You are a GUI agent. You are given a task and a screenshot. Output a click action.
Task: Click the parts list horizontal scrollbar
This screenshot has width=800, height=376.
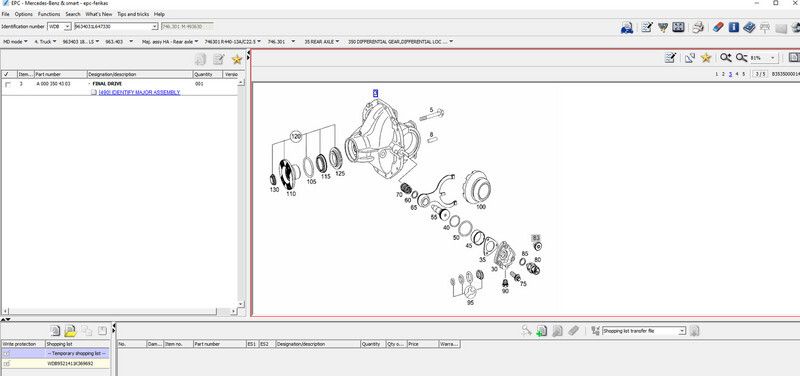tap(120, 311)
